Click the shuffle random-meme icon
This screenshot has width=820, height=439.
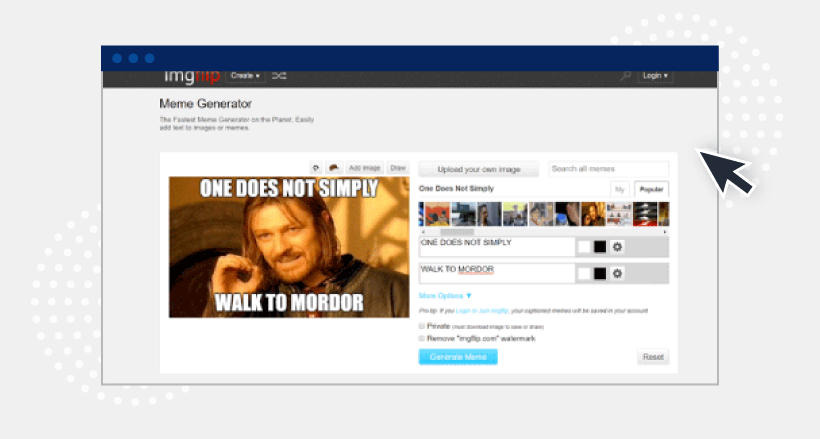279,76
